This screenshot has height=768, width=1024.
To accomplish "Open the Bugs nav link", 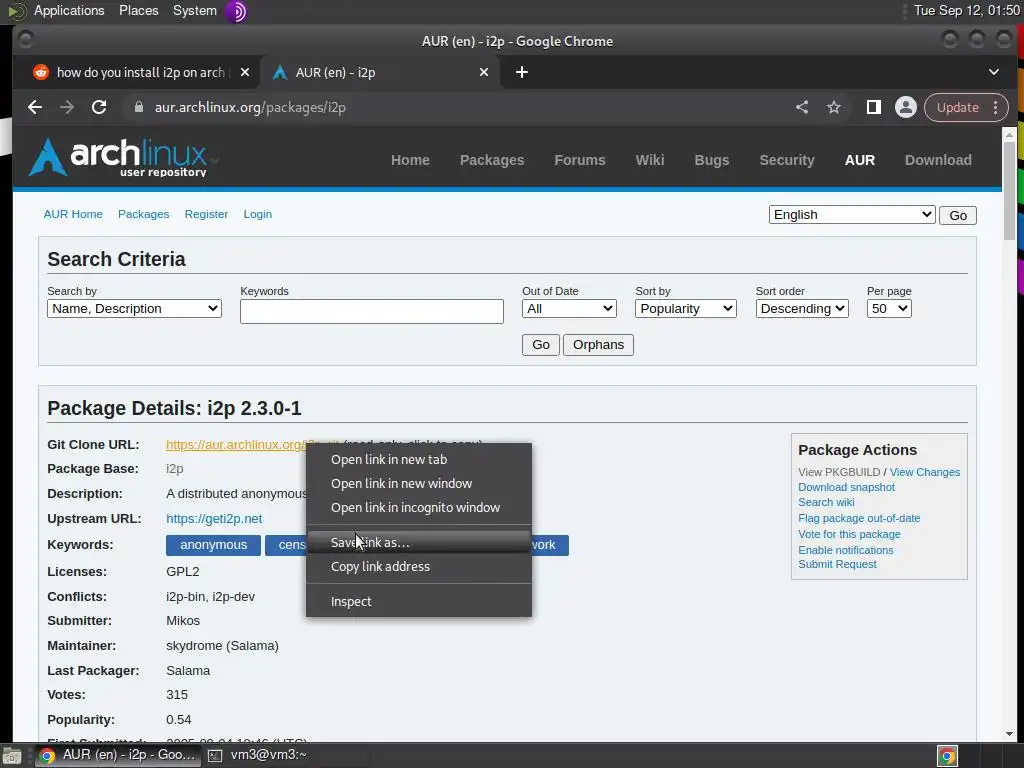I will tap(712, 160).
